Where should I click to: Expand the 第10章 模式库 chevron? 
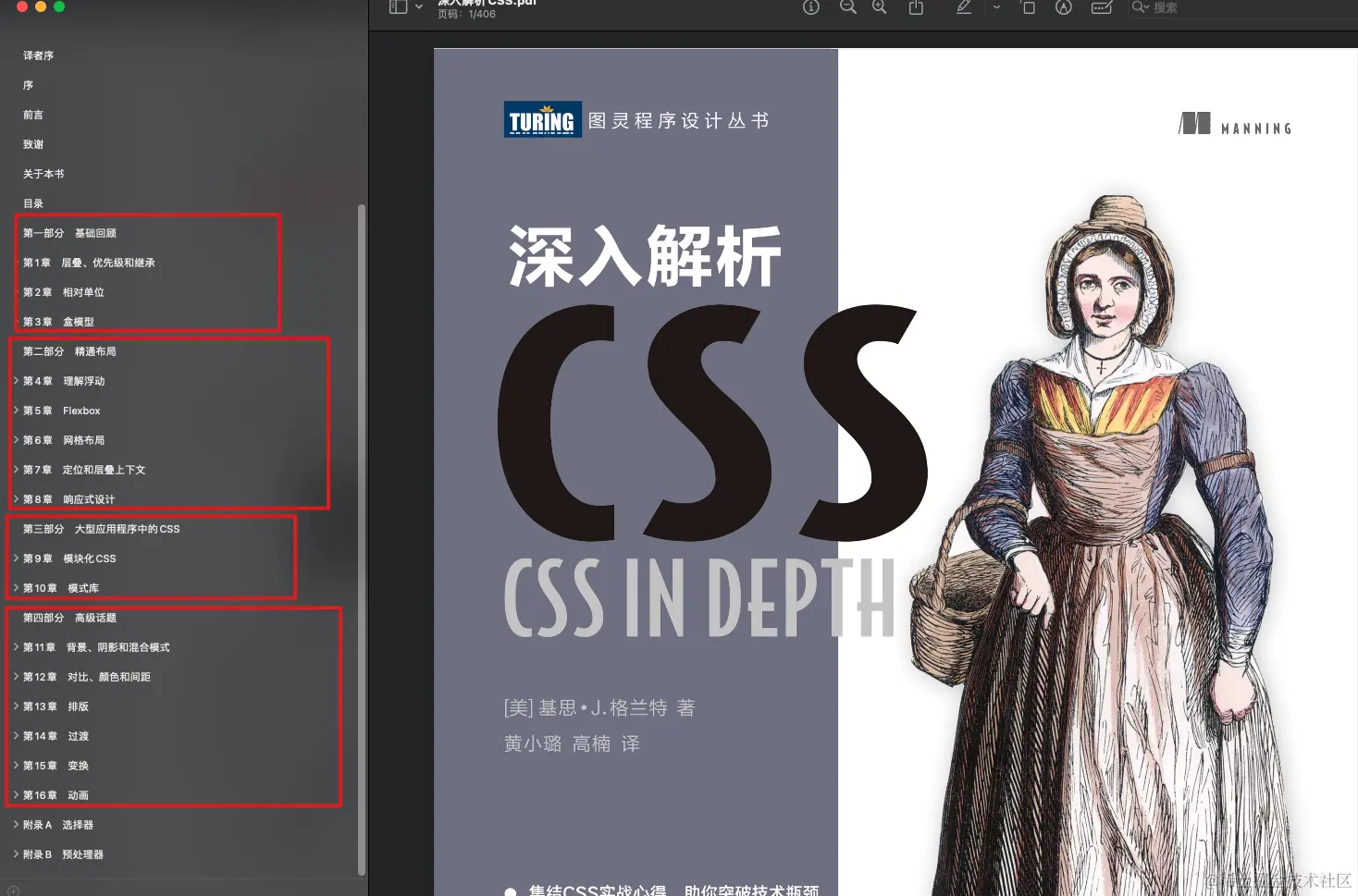coord(16,588)
